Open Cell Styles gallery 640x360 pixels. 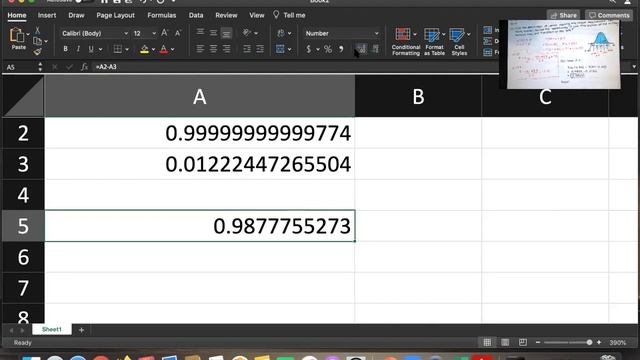(459, 41)
